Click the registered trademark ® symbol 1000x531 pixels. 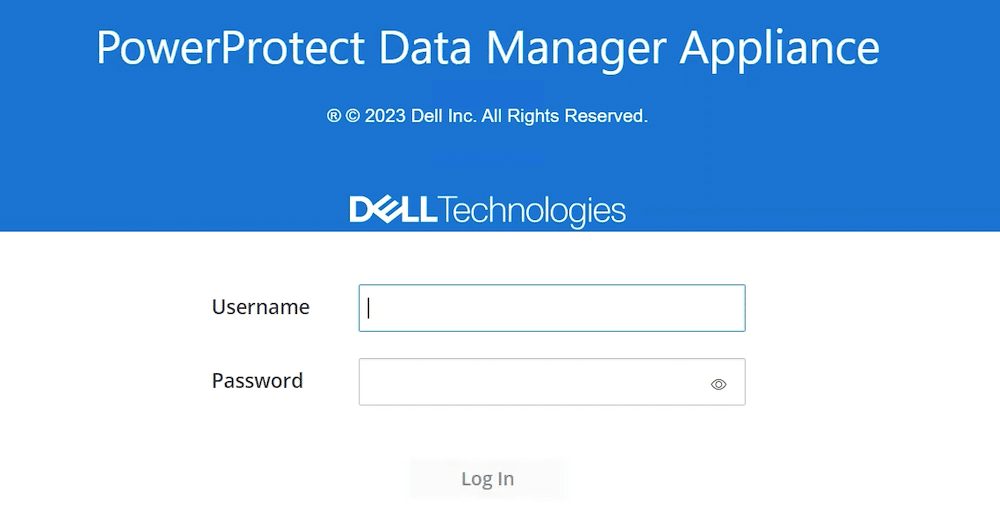(334, 116)
